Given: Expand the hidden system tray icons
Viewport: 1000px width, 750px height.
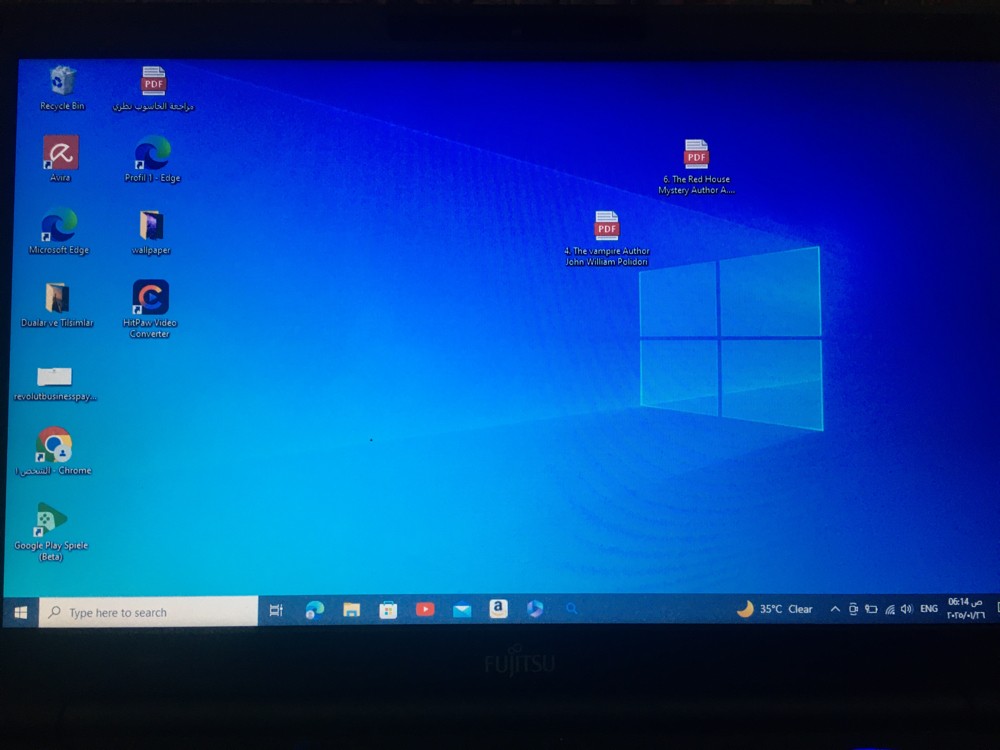Looking at the screenshot, I should pyautogui.click(x=835, y=609).
